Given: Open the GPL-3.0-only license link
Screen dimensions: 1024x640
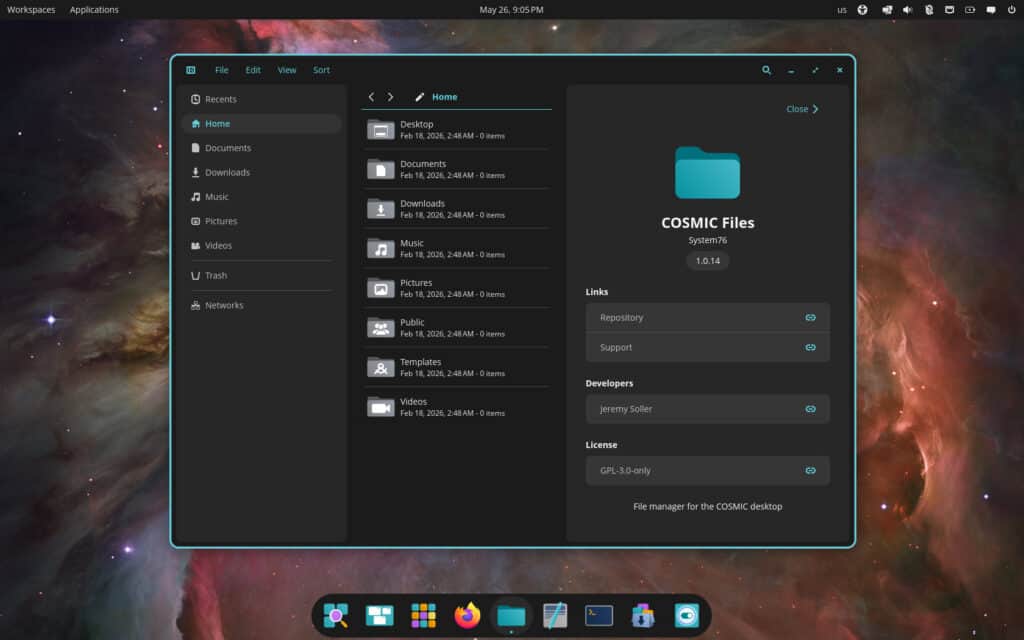Looking at the screenshot, I should (x=707, y=470).
